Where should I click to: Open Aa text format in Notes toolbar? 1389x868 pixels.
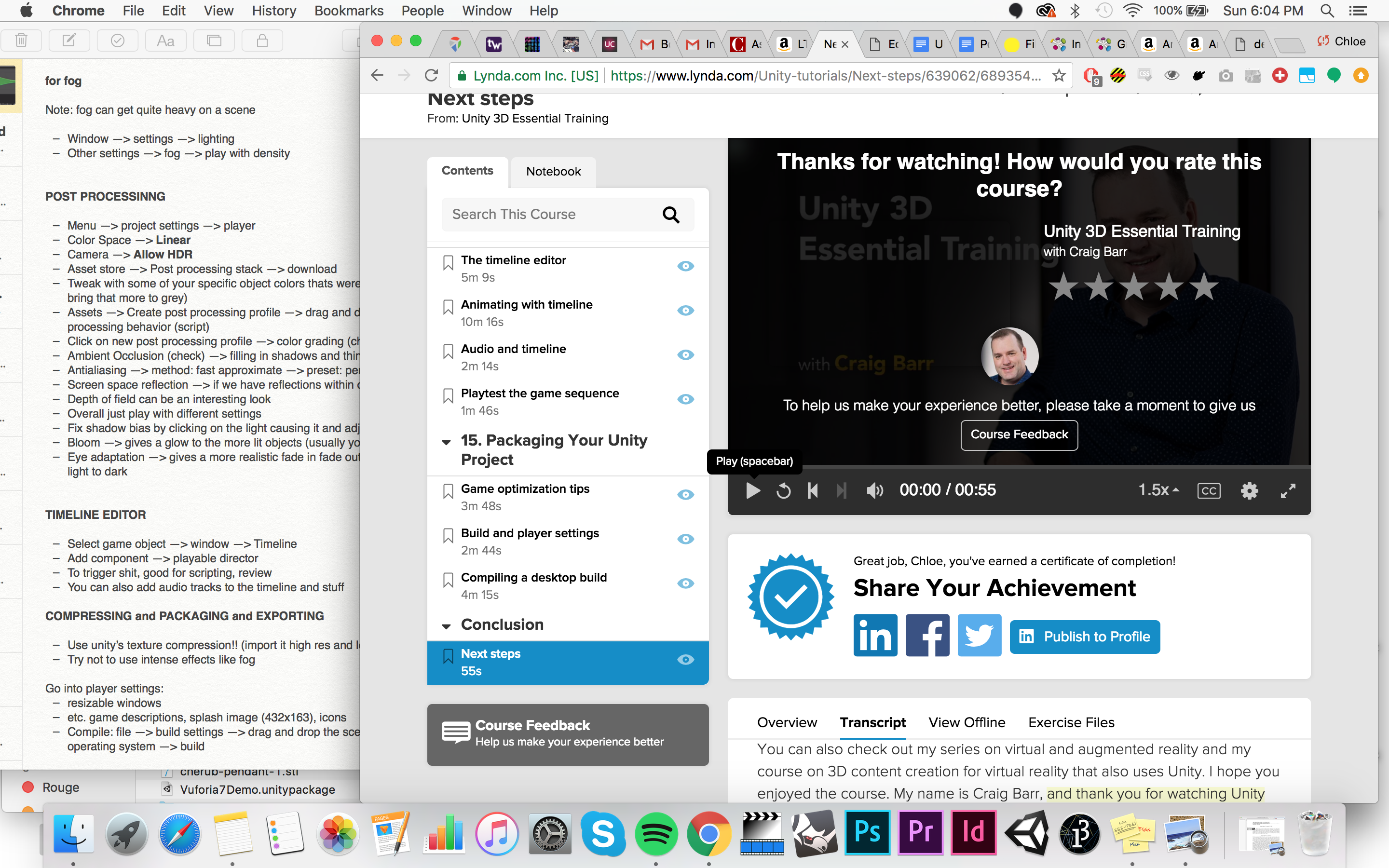click(165, 40)
